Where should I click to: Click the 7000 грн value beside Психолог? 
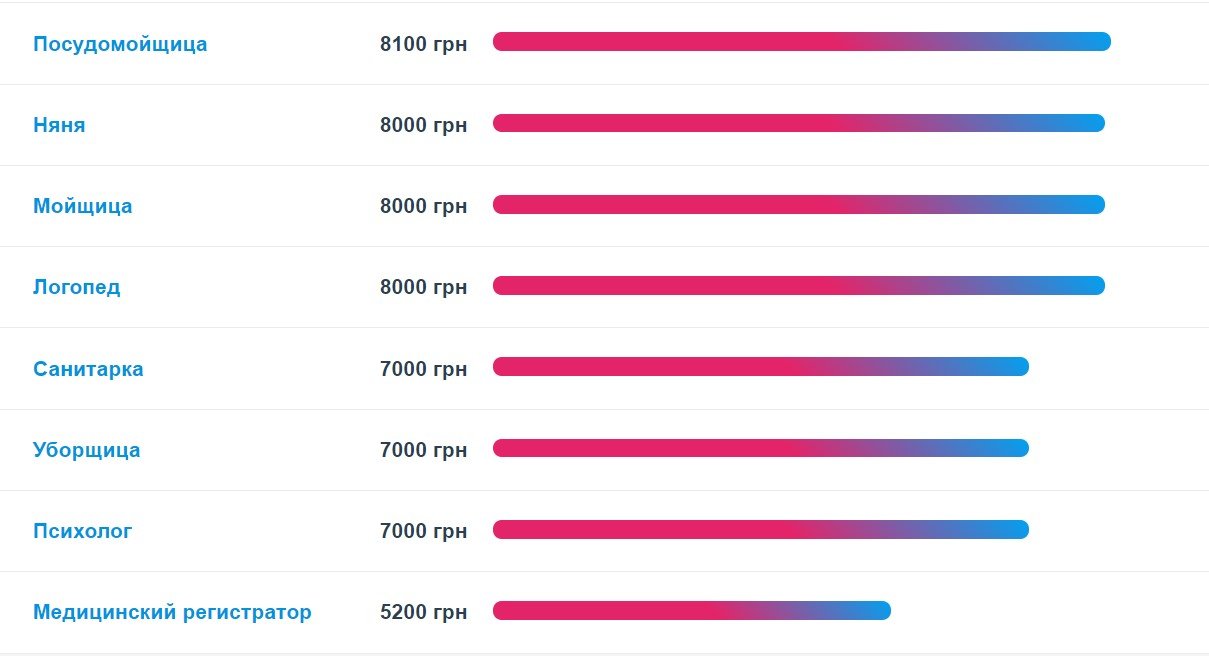(423, 531)
